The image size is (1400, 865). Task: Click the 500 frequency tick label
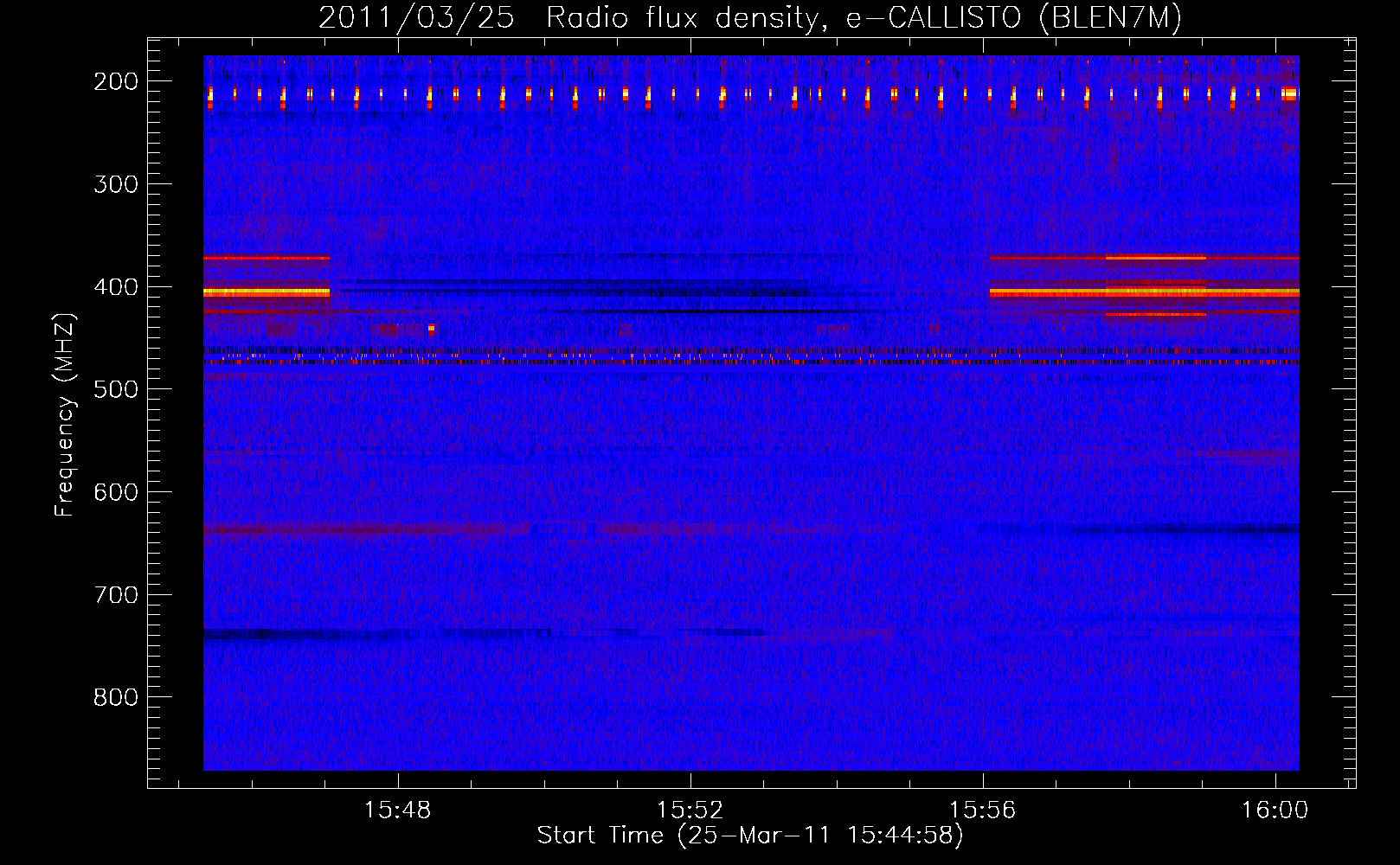pos(116,389)
